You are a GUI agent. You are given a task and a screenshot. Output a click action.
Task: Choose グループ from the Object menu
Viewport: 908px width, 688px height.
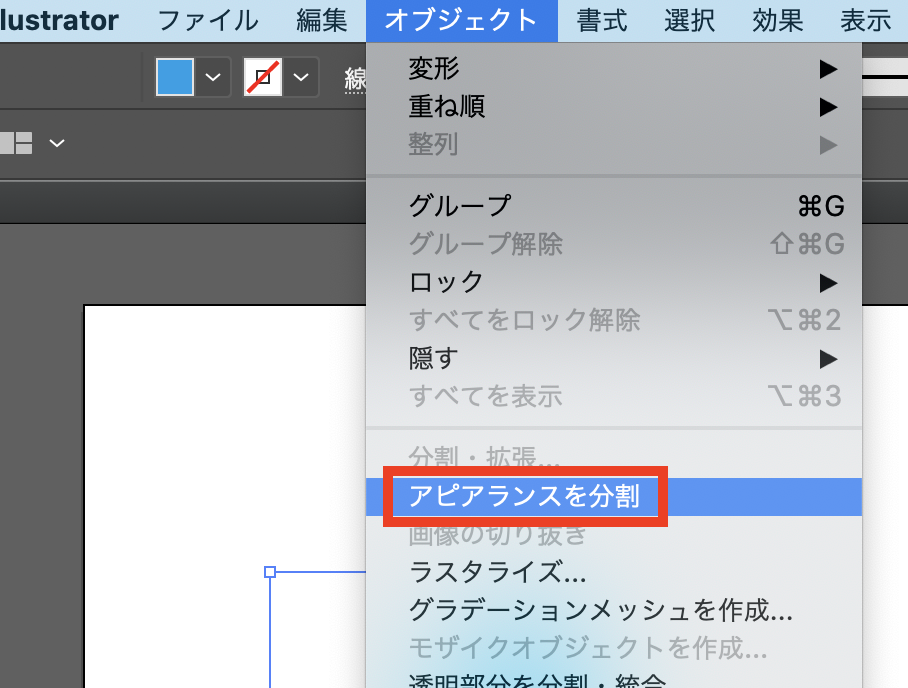460,206
